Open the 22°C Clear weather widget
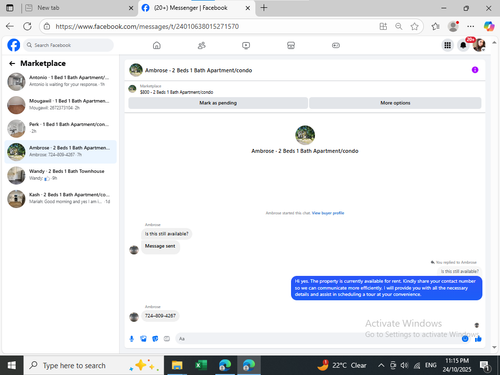Screen dimensions: 500x375 [x=342, y=365]
